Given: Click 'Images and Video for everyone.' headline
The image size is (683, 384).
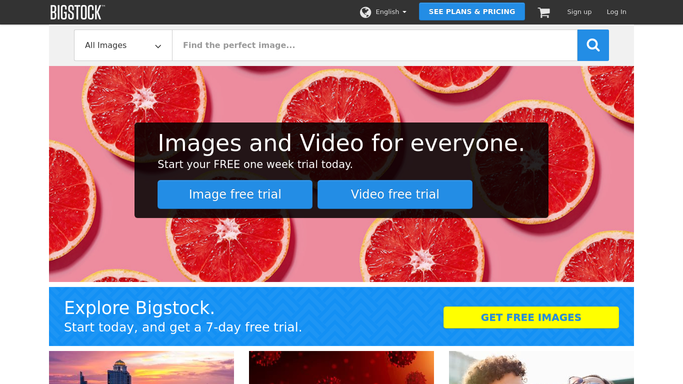Looking at the screenshot, I should click(341, 143).
